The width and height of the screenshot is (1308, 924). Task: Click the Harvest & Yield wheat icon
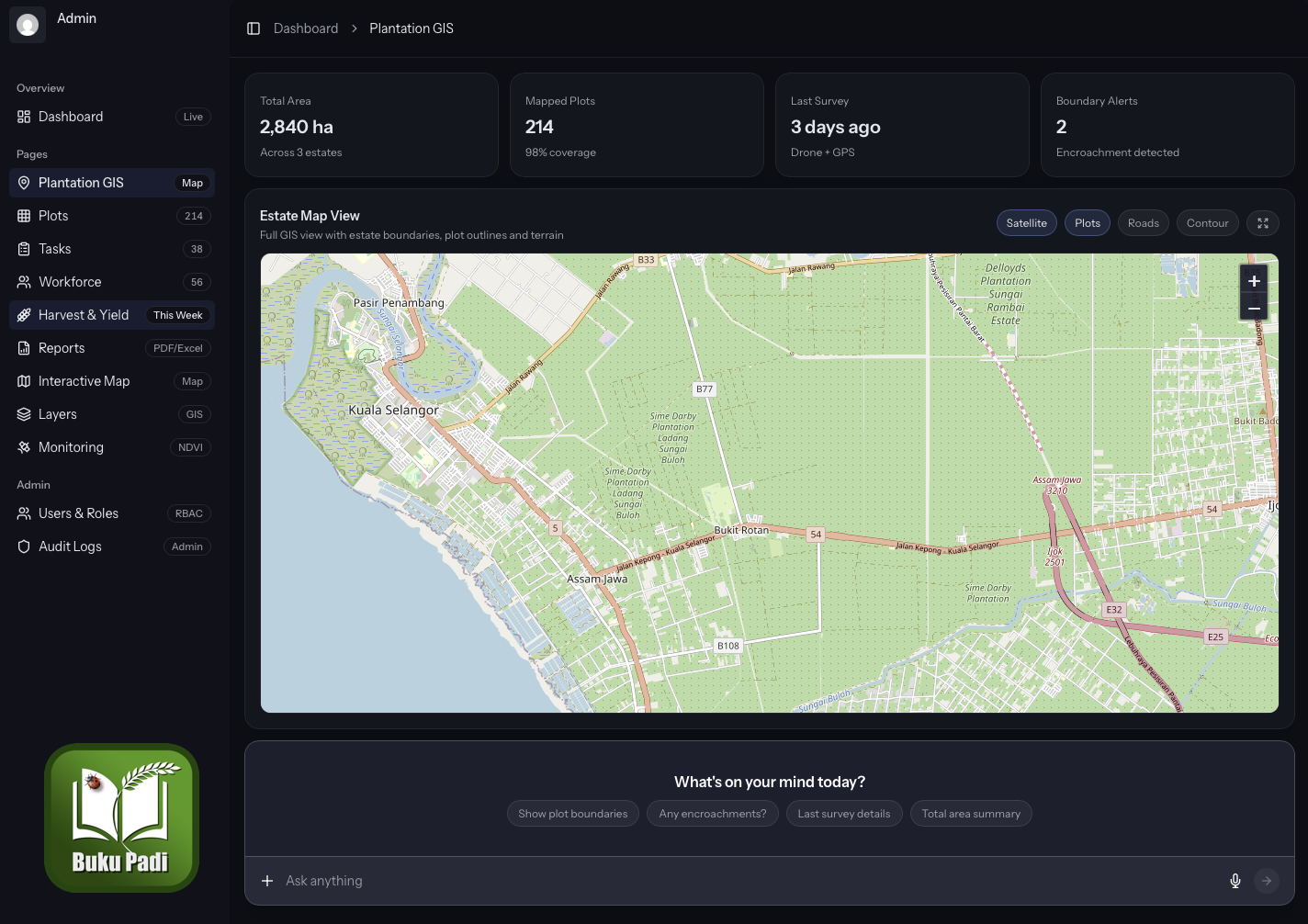tap(24, 315)
